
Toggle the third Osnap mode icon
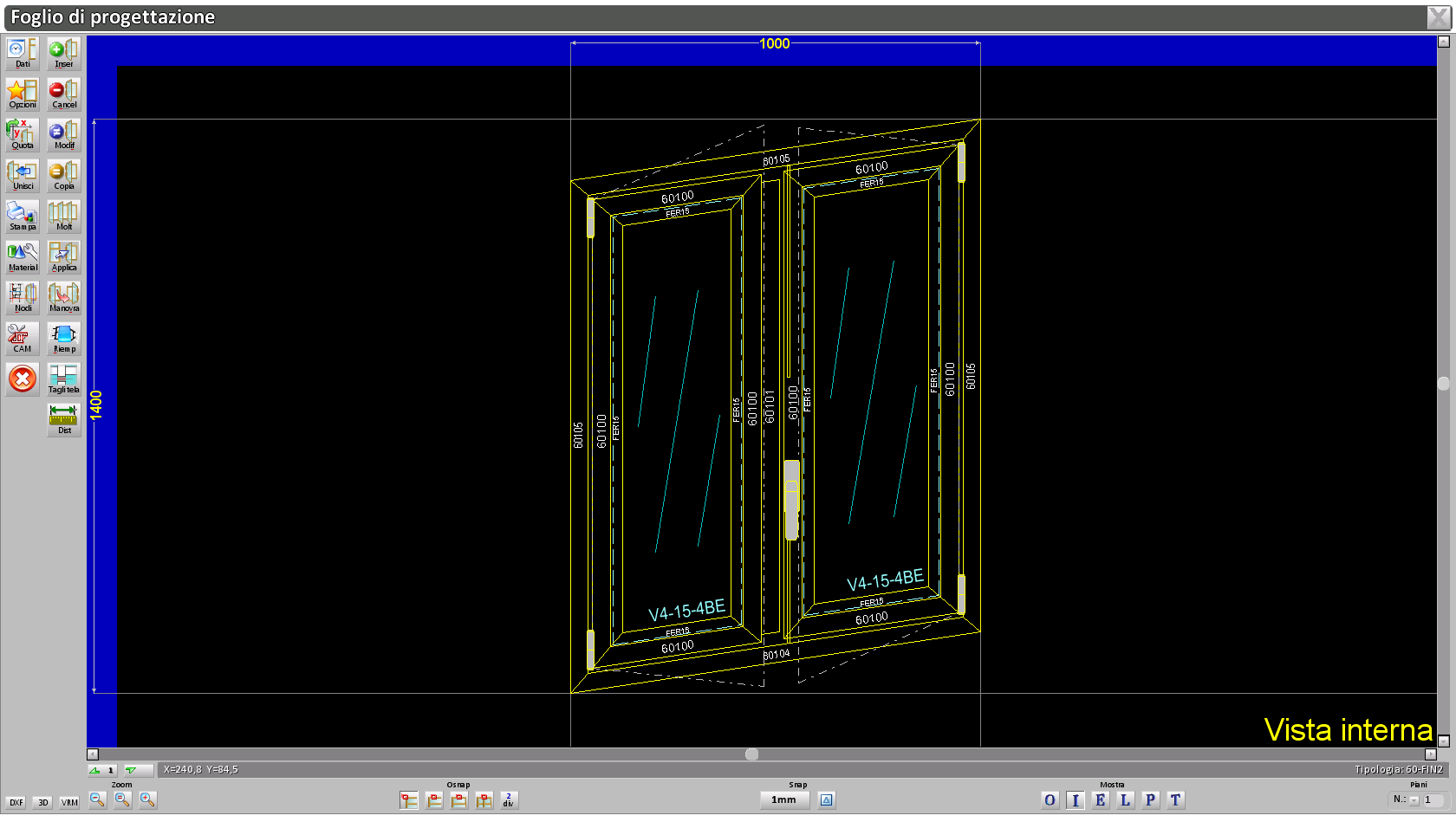[x=459, y=800]
